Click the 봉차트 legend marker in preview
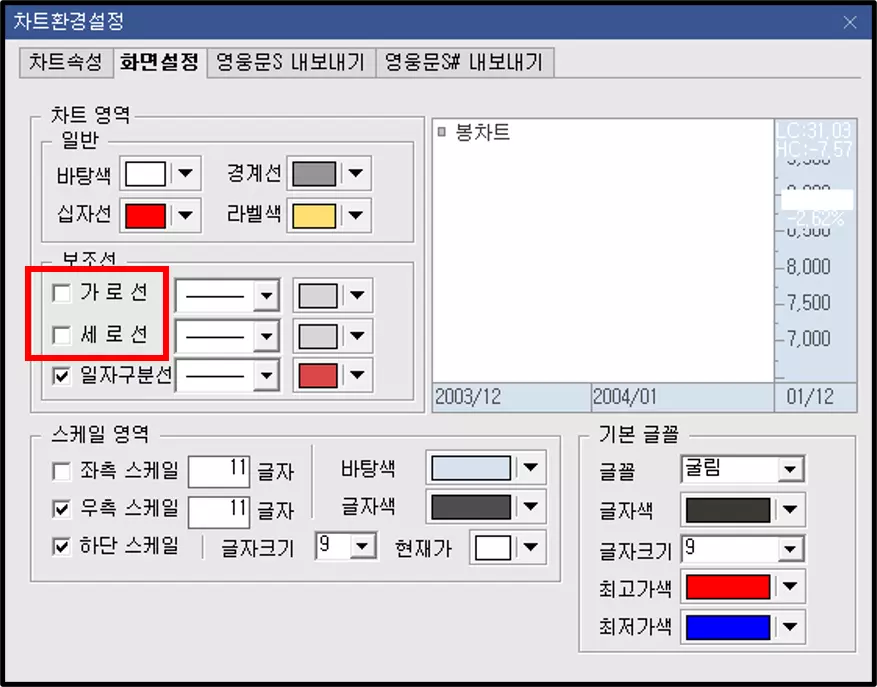Screen dimensions: 877x687 point(442,132)
